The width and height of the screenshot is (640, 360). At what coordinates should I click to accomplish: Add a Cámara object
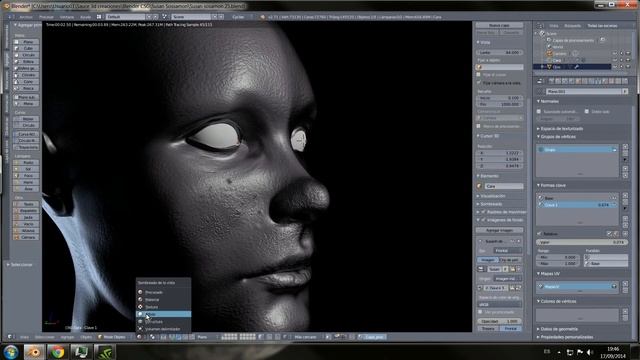[27, 237]
